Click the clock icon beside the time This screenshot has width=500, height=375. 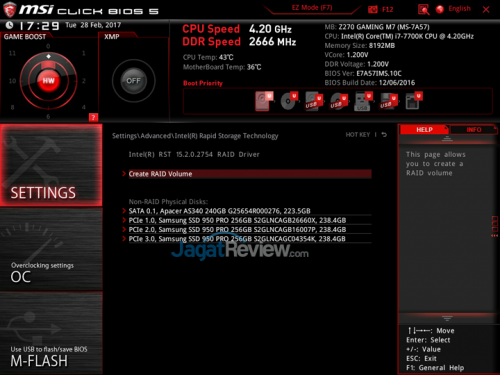click(x=9, y=25)
